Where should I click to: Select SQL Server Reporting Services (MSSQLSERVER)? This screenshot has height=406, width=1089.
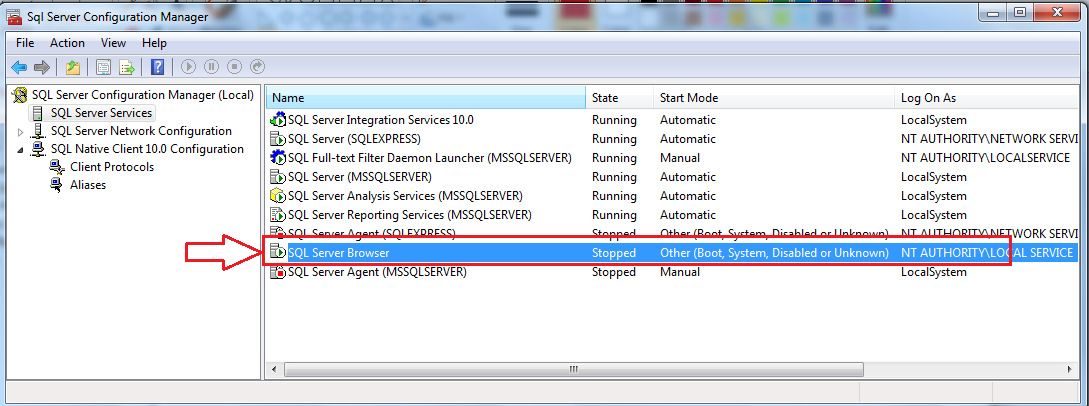[410, 215]
